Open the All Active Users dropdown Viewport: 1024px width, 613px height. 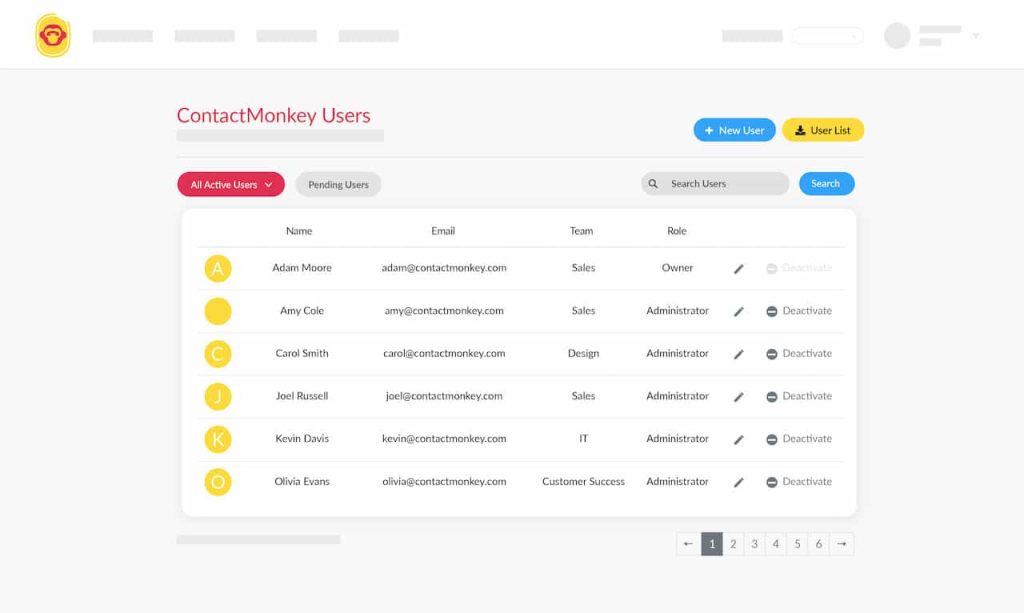pyautogui.click(x=231, y=184)
